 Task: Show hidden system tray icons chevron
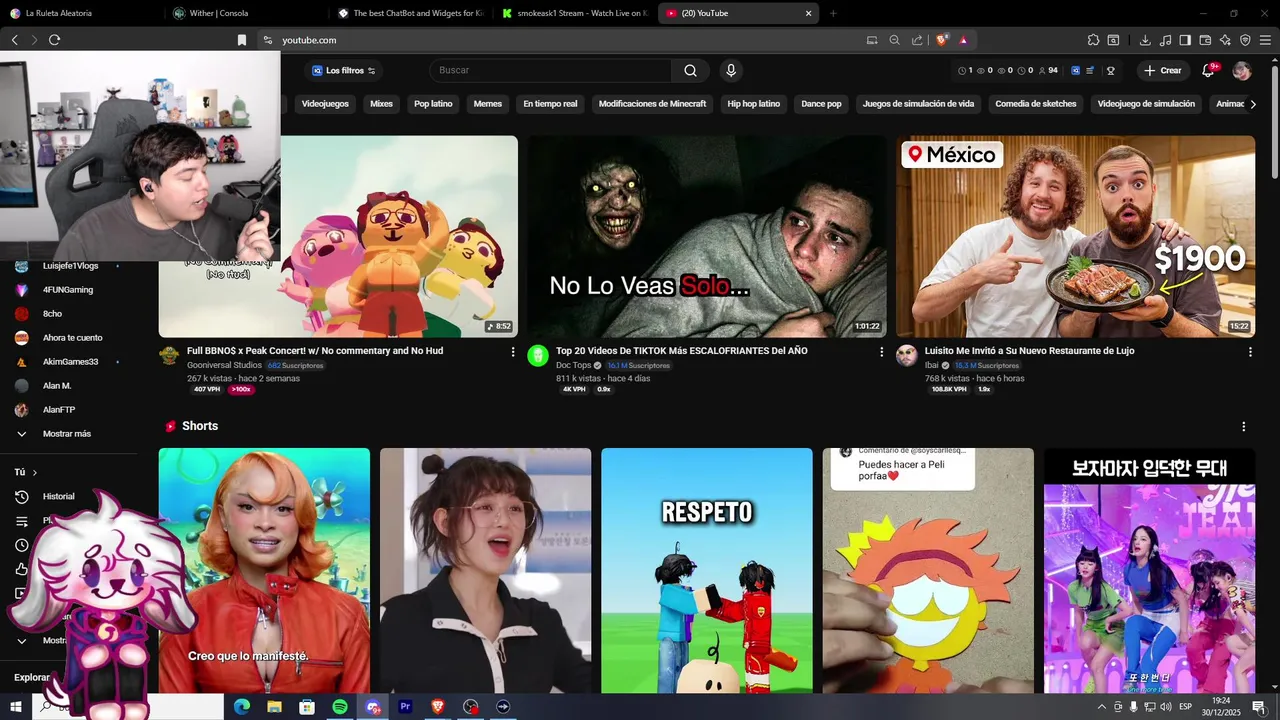pos(1103,707)
